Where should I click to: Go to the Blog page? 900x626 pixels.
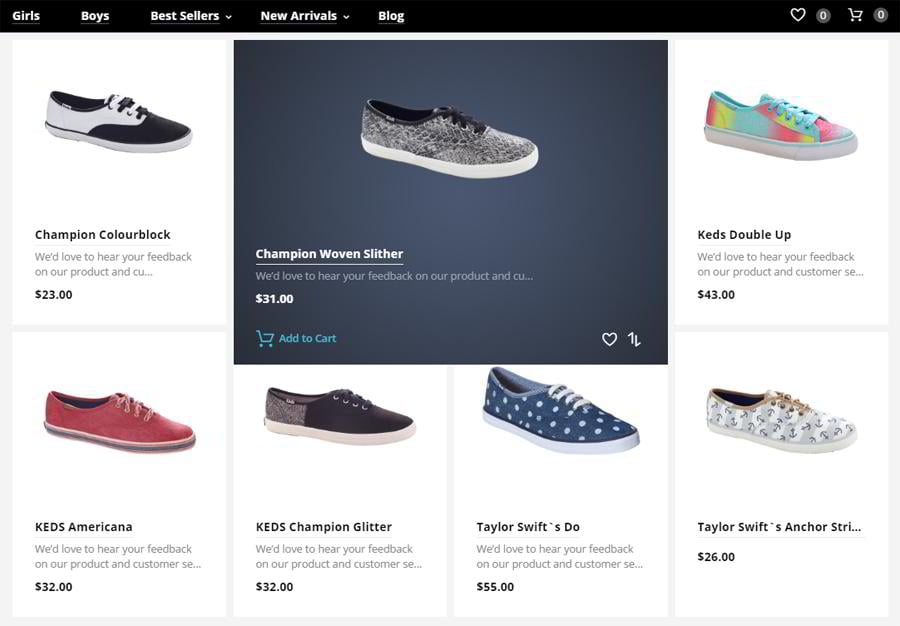pyautogui.click(x=391, y=16)
